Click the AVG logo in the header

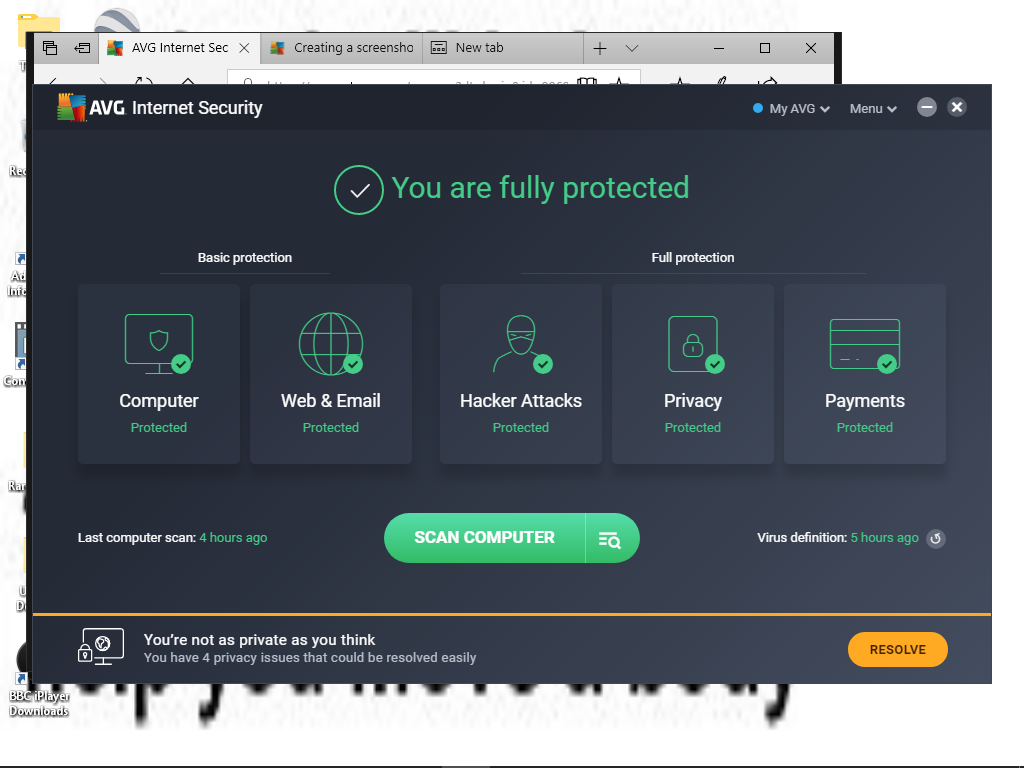pyautogui.click(x=91, y=108)
